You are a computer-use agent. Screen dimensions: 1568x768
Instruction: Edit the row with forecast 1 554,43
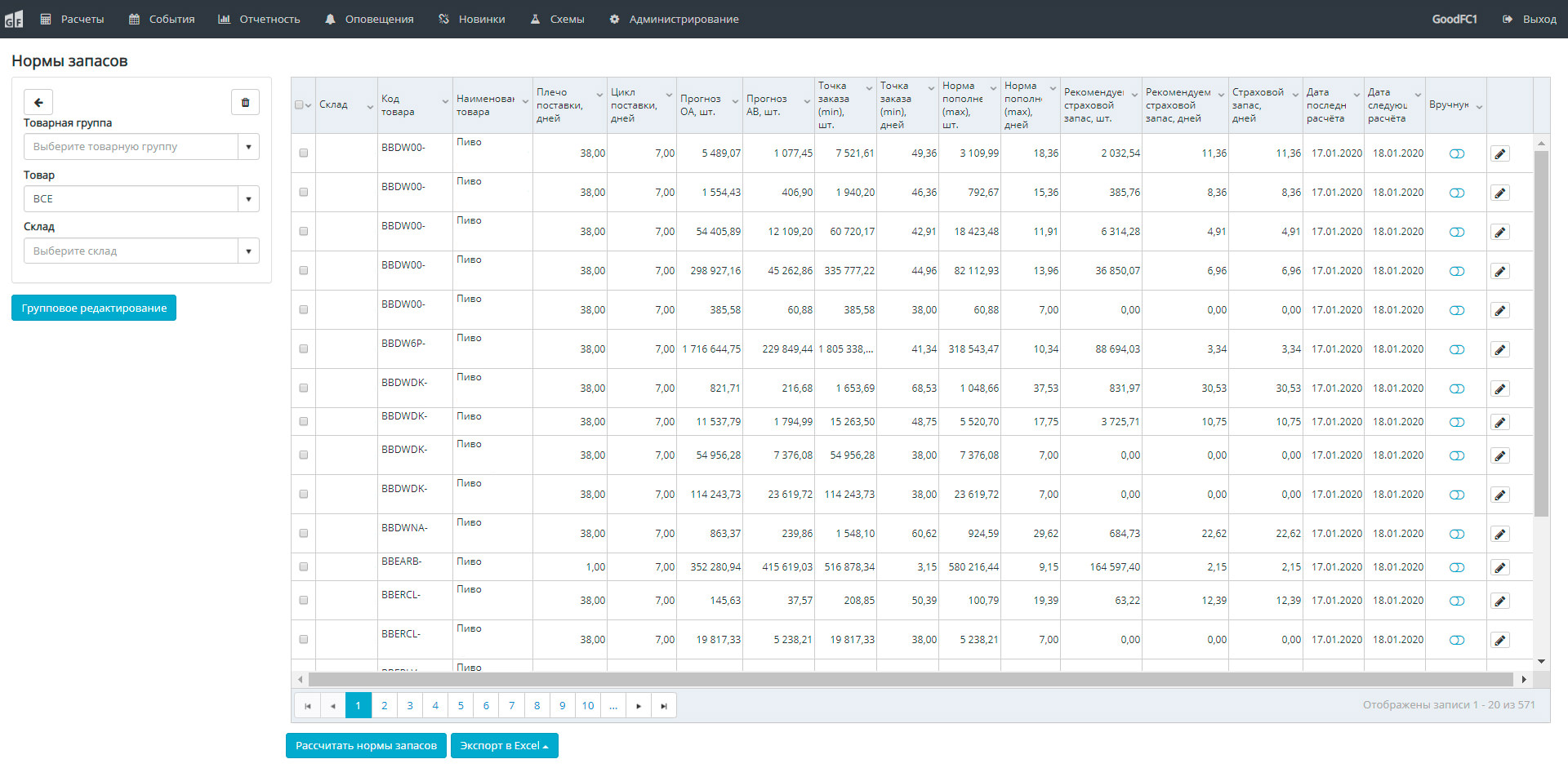[x=1500, y=193]
